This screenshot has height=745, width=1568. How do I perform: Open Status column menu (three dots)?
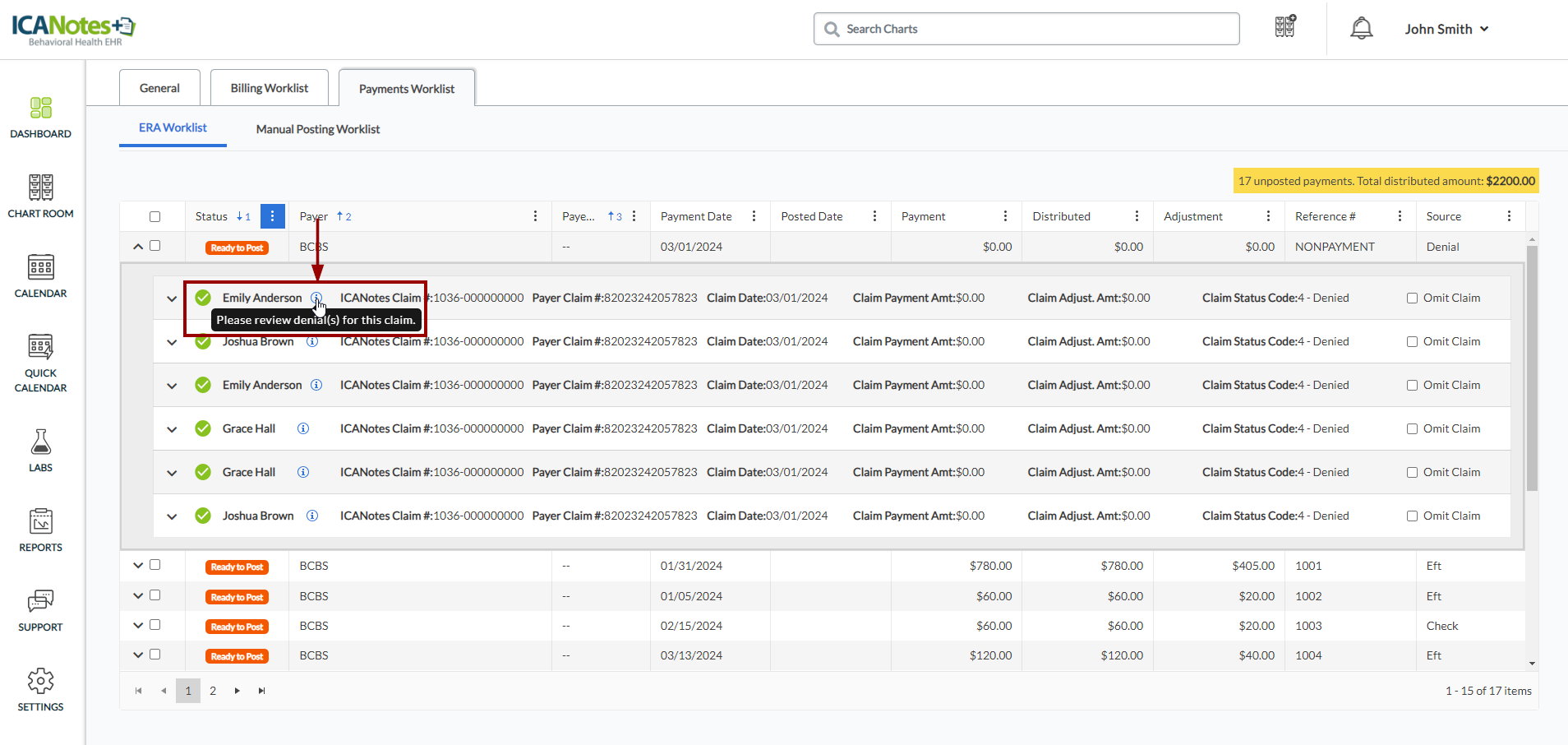[272, 216]
